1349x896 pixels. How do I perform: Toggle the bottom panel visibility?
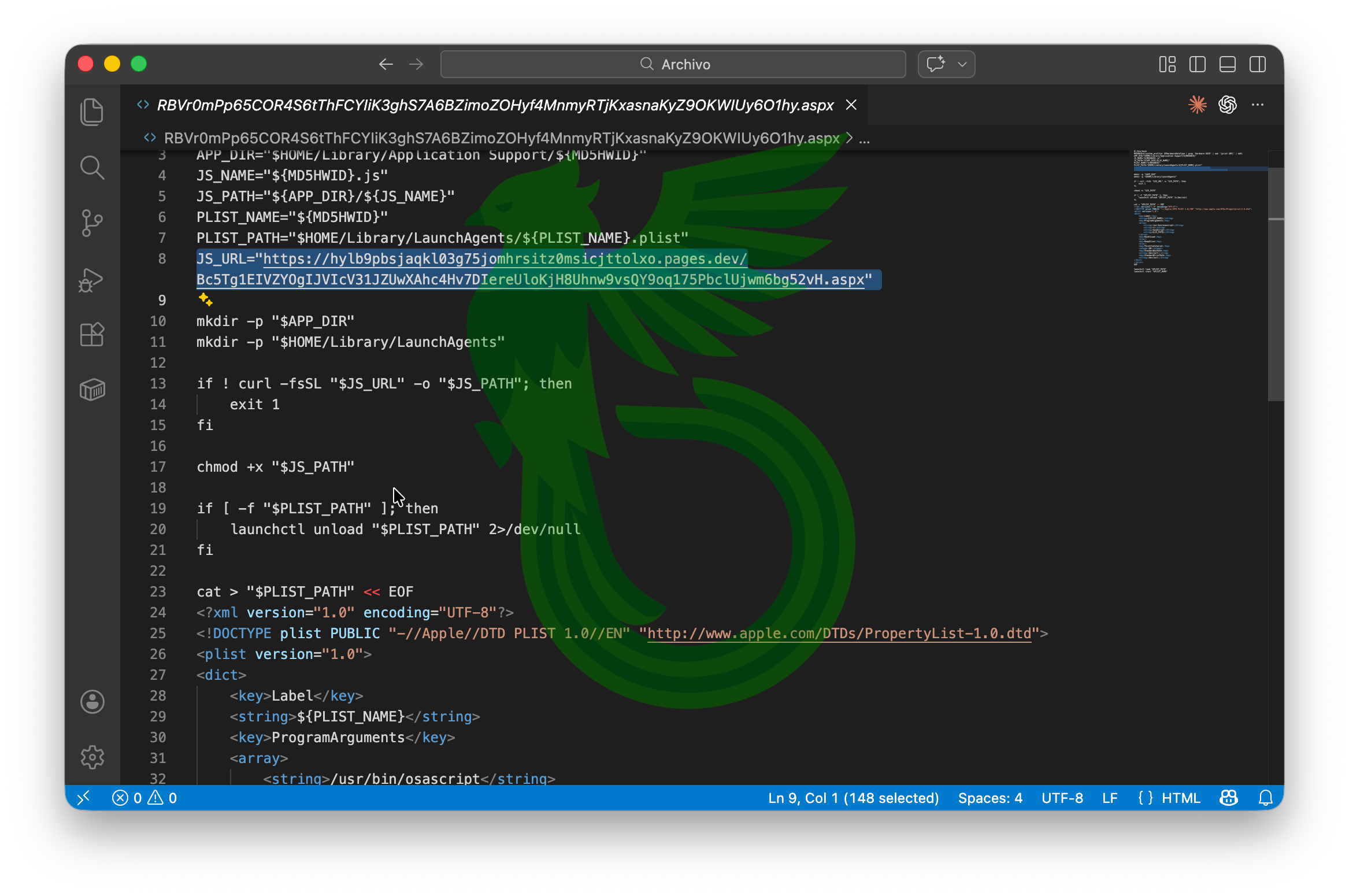pos(1227,64)
